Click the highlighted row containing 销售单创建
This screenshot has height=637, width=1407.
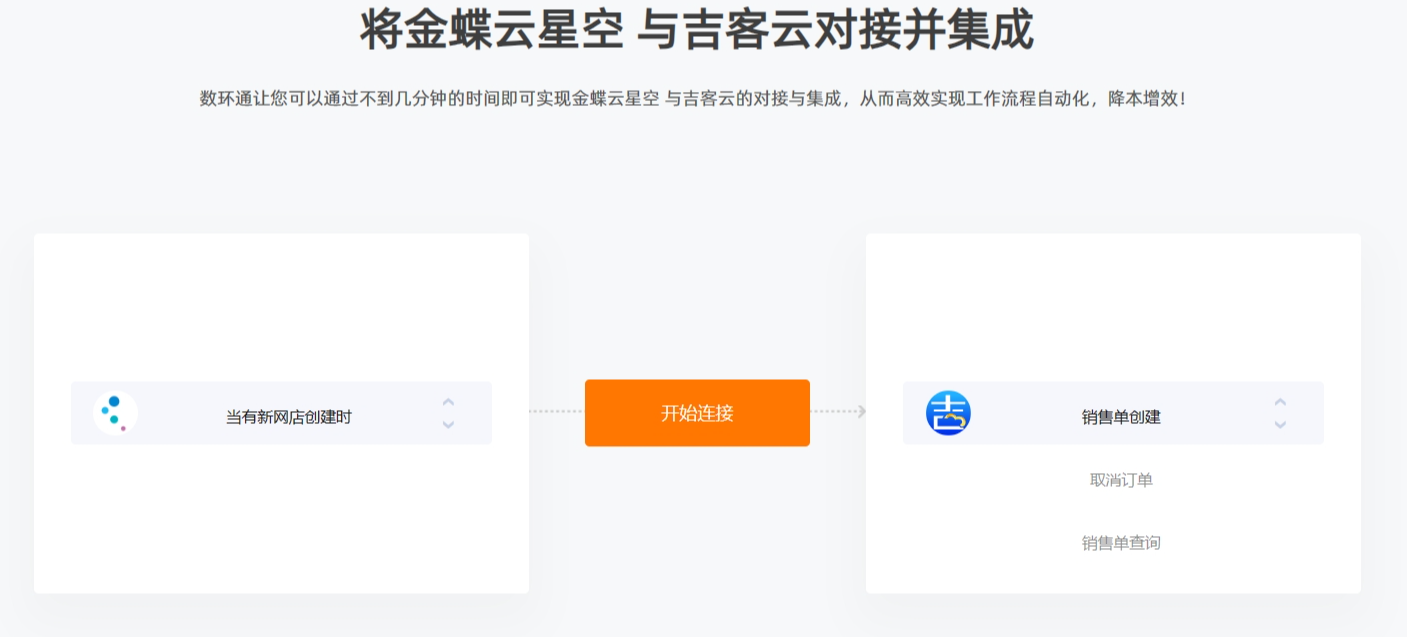click(x=1113, y=413)
